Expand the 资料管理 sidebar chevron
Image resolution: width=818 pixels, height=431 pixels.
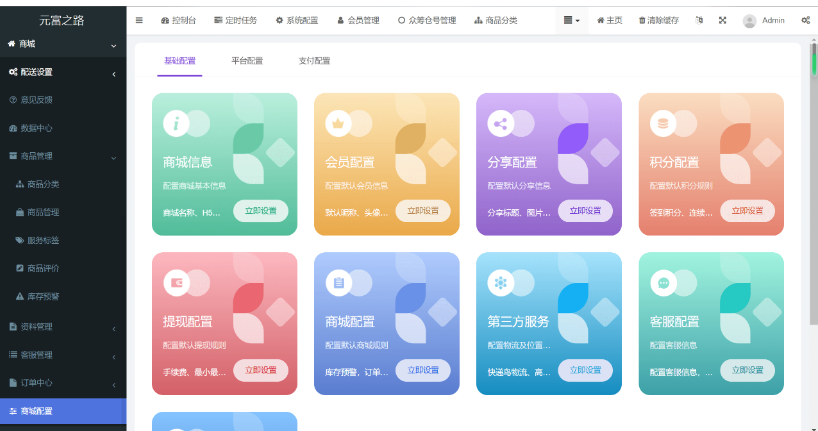114,329
